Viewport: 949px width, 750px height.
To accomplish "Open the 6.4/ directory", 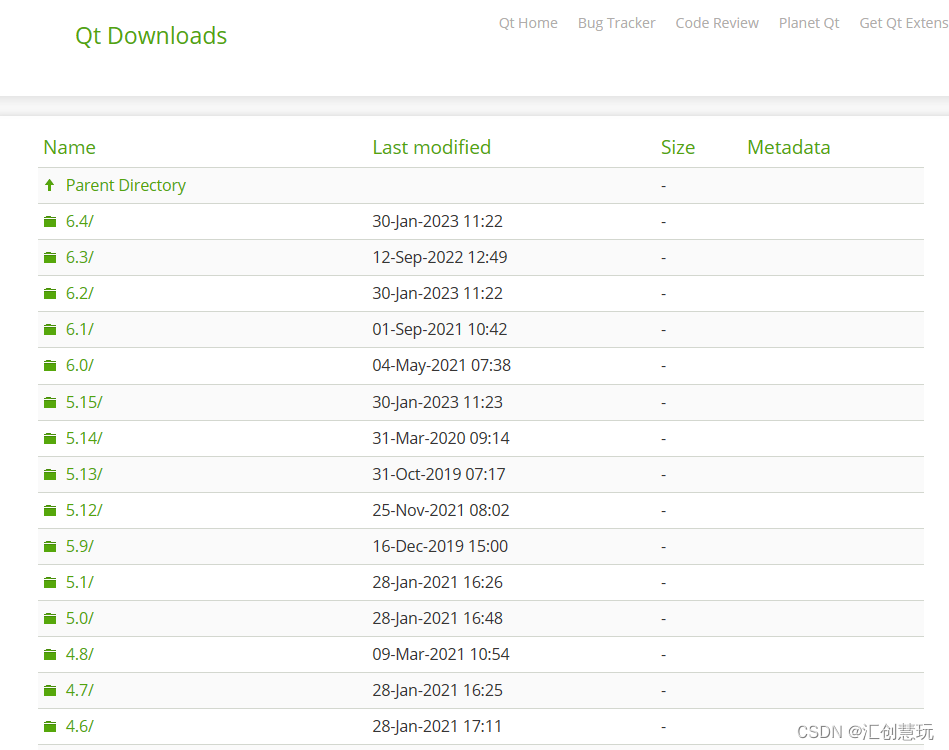I will pos(79,222).
